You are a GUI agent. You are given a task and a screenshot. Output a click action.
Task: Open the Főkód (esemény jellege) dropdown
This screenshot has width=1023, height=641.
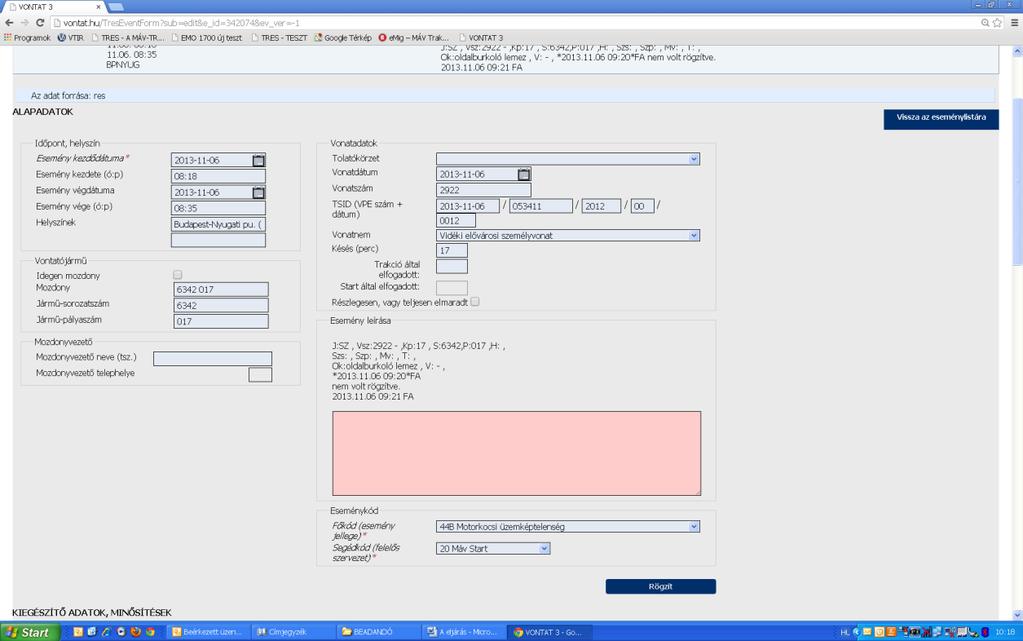[568, 527]
